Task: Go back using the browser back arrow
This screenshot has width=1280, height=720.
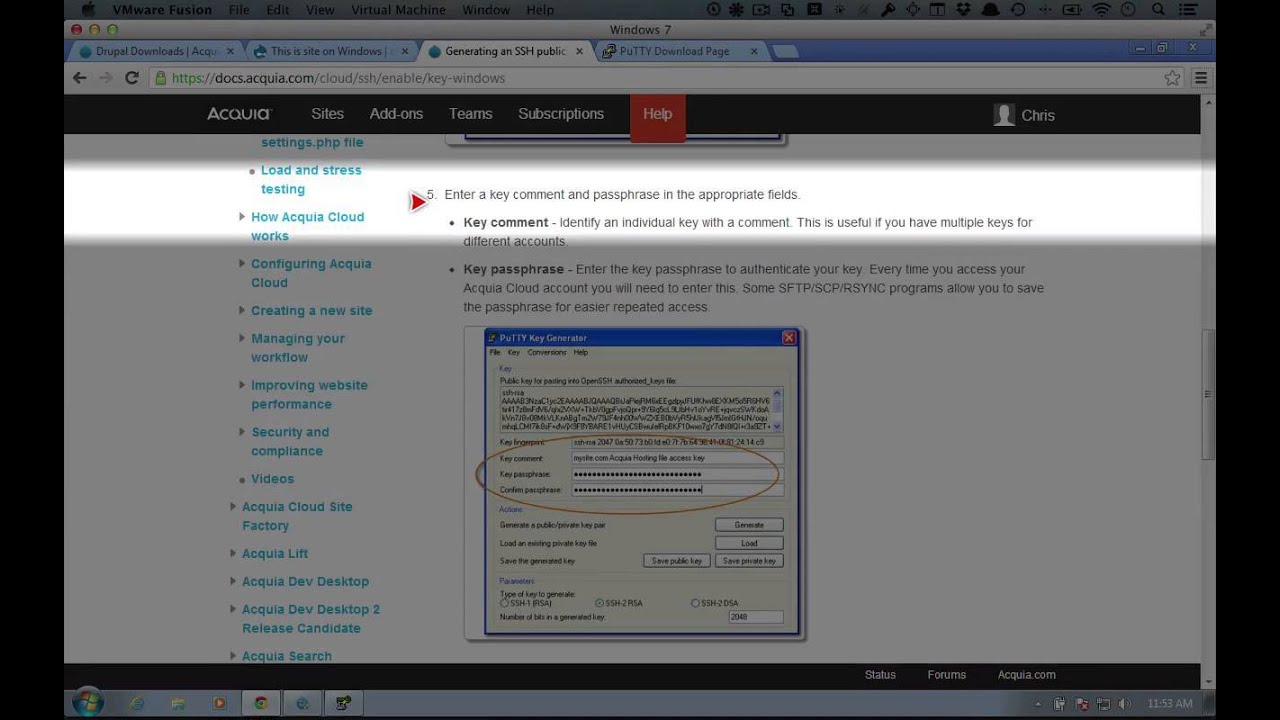Action: point(80,77)
